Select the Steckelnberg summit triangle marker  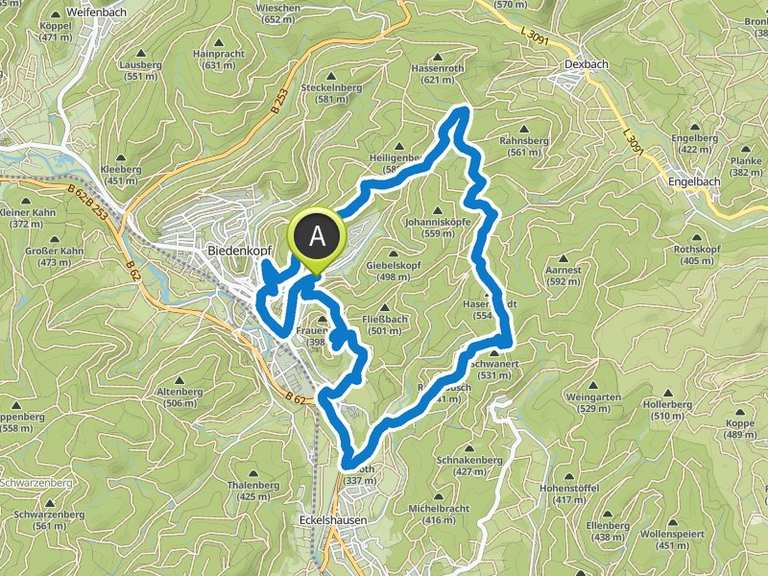331,76
